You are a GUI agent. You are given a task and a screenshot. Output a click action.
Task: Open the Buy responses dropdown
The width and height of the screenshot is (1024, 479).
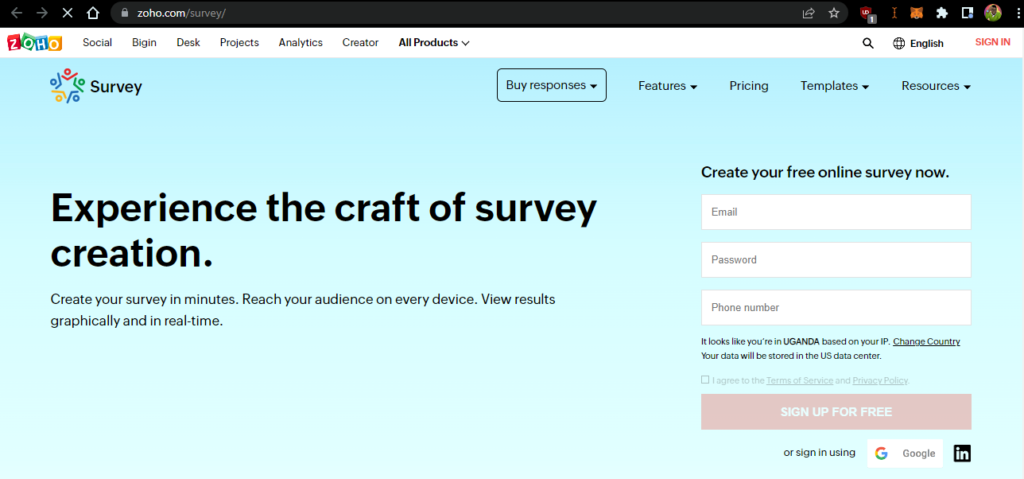coord(552,85)
